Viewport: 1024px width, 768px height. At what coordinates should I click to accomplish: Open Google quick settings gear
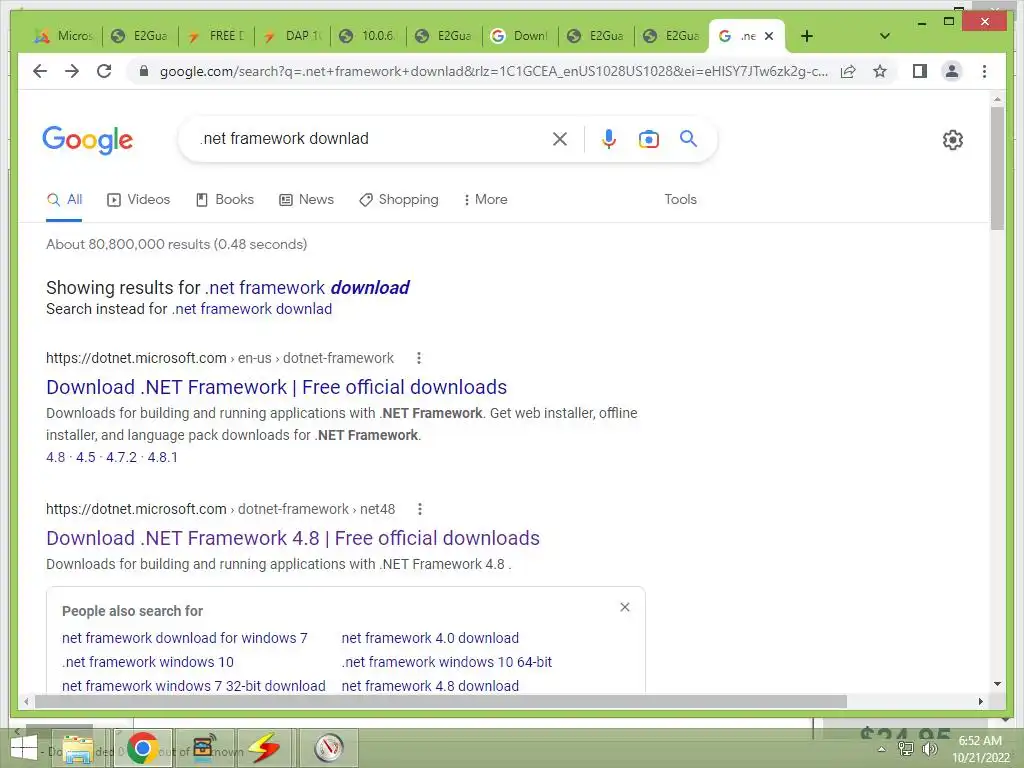953,140
